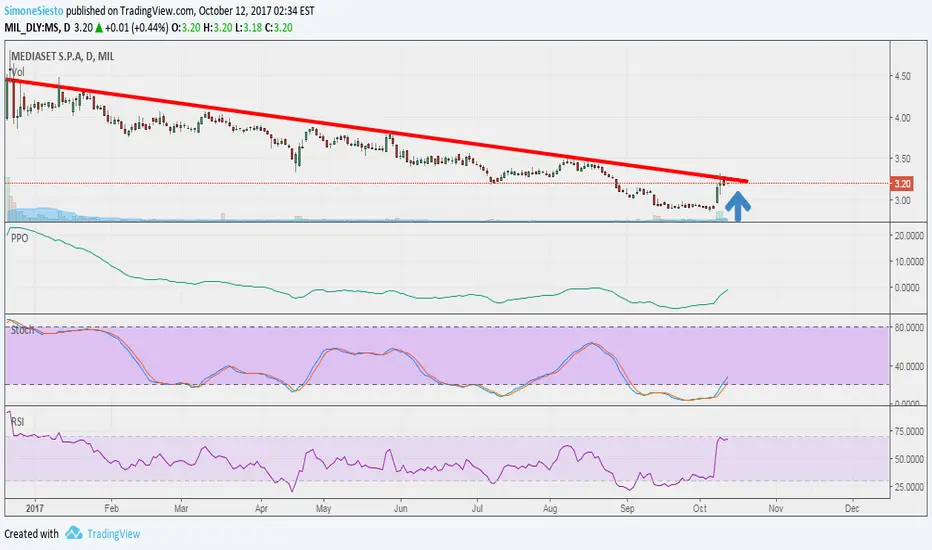The image size is (932, 550).
Task: Click the Nov time axis label
Action: pos(776,508)
